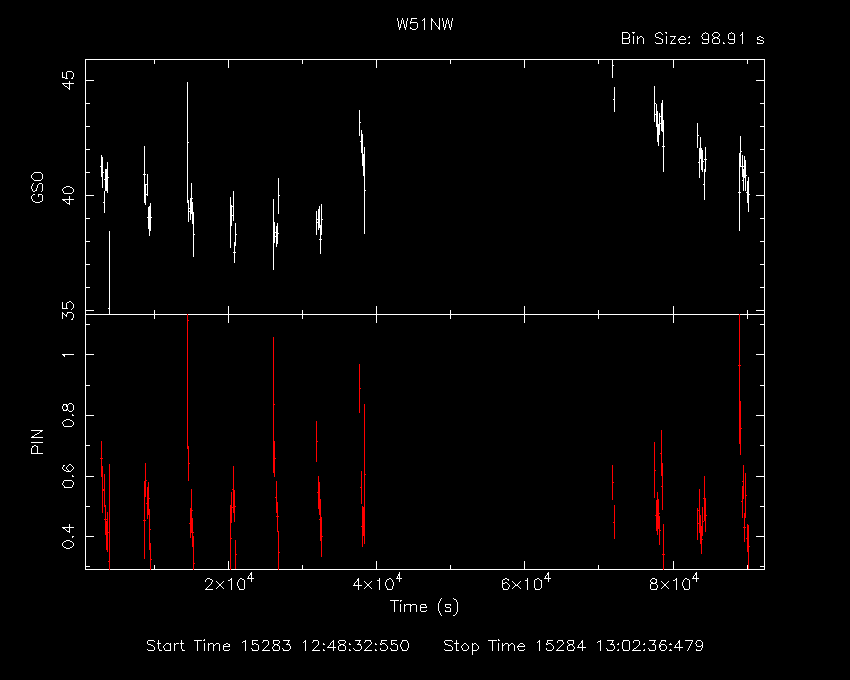The width and height of the screenshot is (850, 680).
Task: Click the PIN axis value 0.8
Action: coord(69,415)
